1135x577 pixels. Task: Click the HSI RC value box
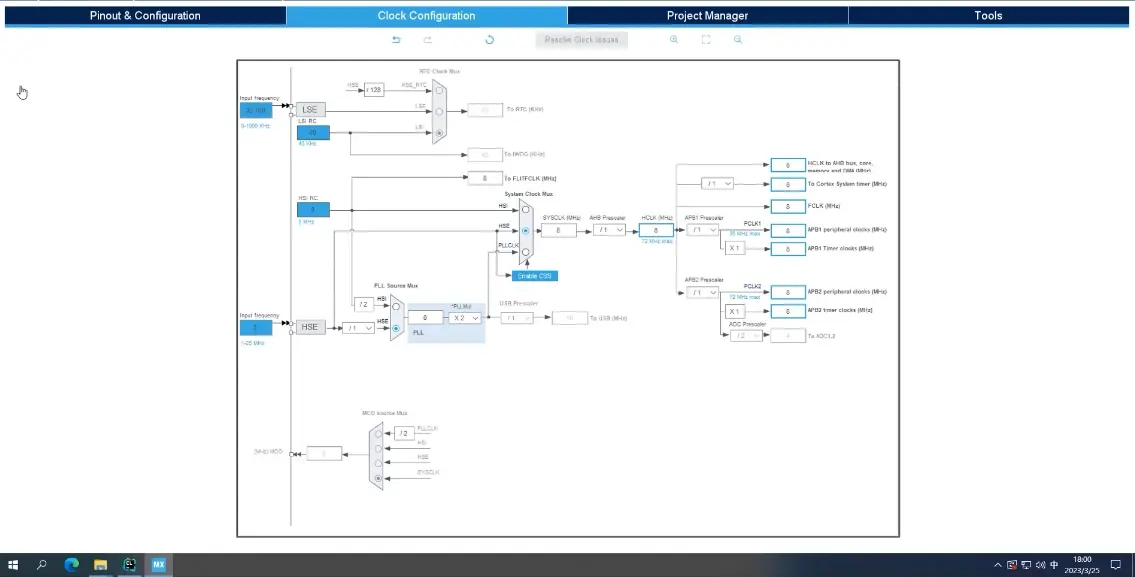click(x=313, y=209)
